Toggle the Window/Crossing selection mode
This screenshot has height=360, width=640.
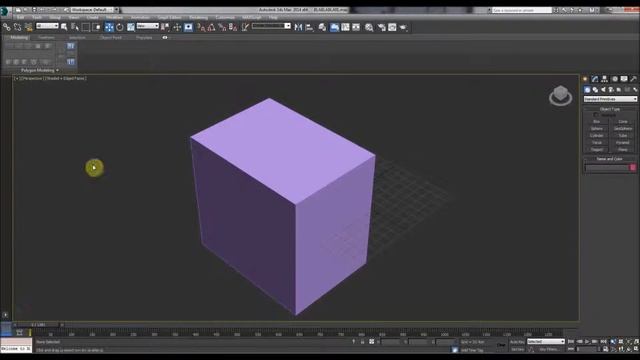[97, 27]
